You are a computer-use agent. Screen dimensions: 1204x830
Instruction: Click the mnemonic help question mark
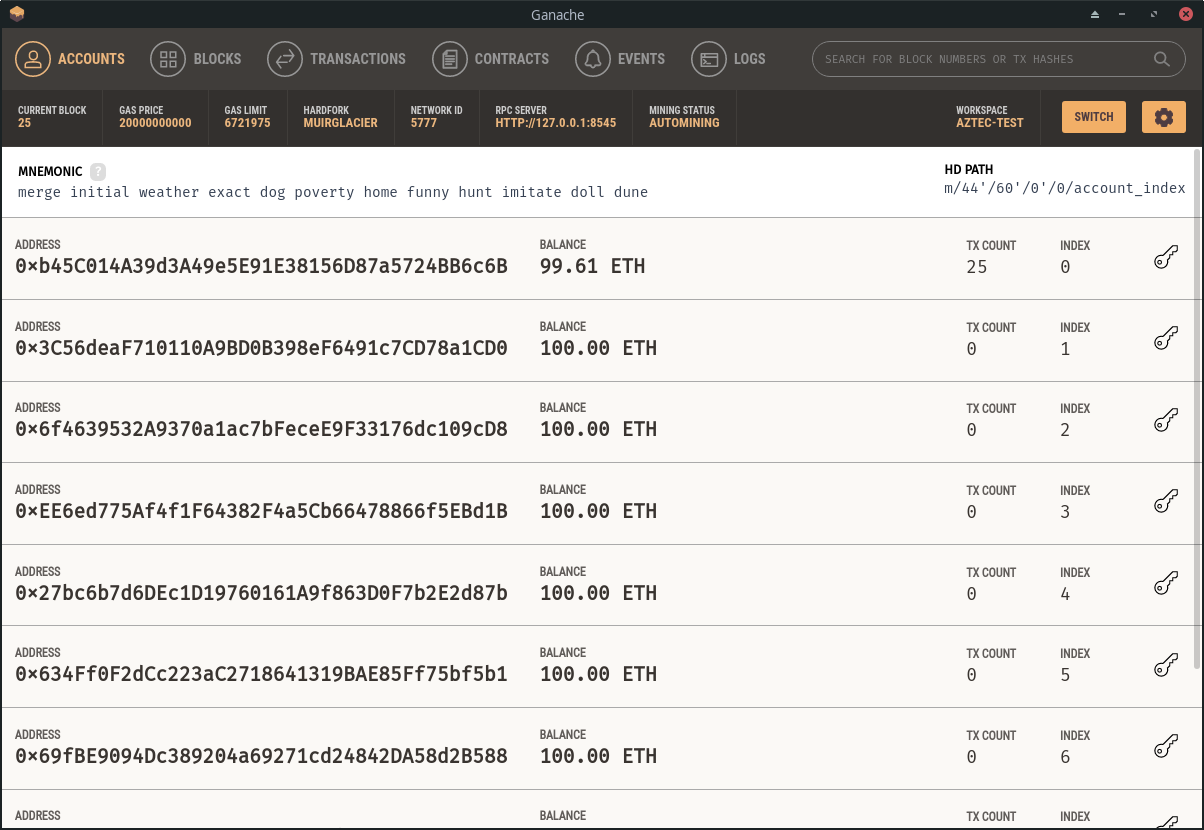coord(98,172)
